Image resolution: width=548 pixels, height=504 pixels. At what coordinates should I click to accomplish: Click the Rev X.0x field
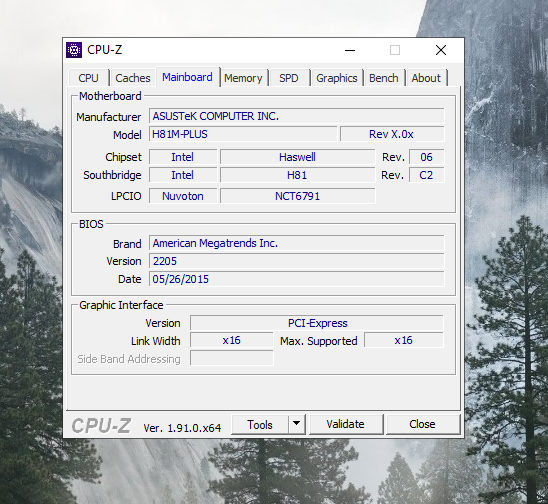point(392,134)
